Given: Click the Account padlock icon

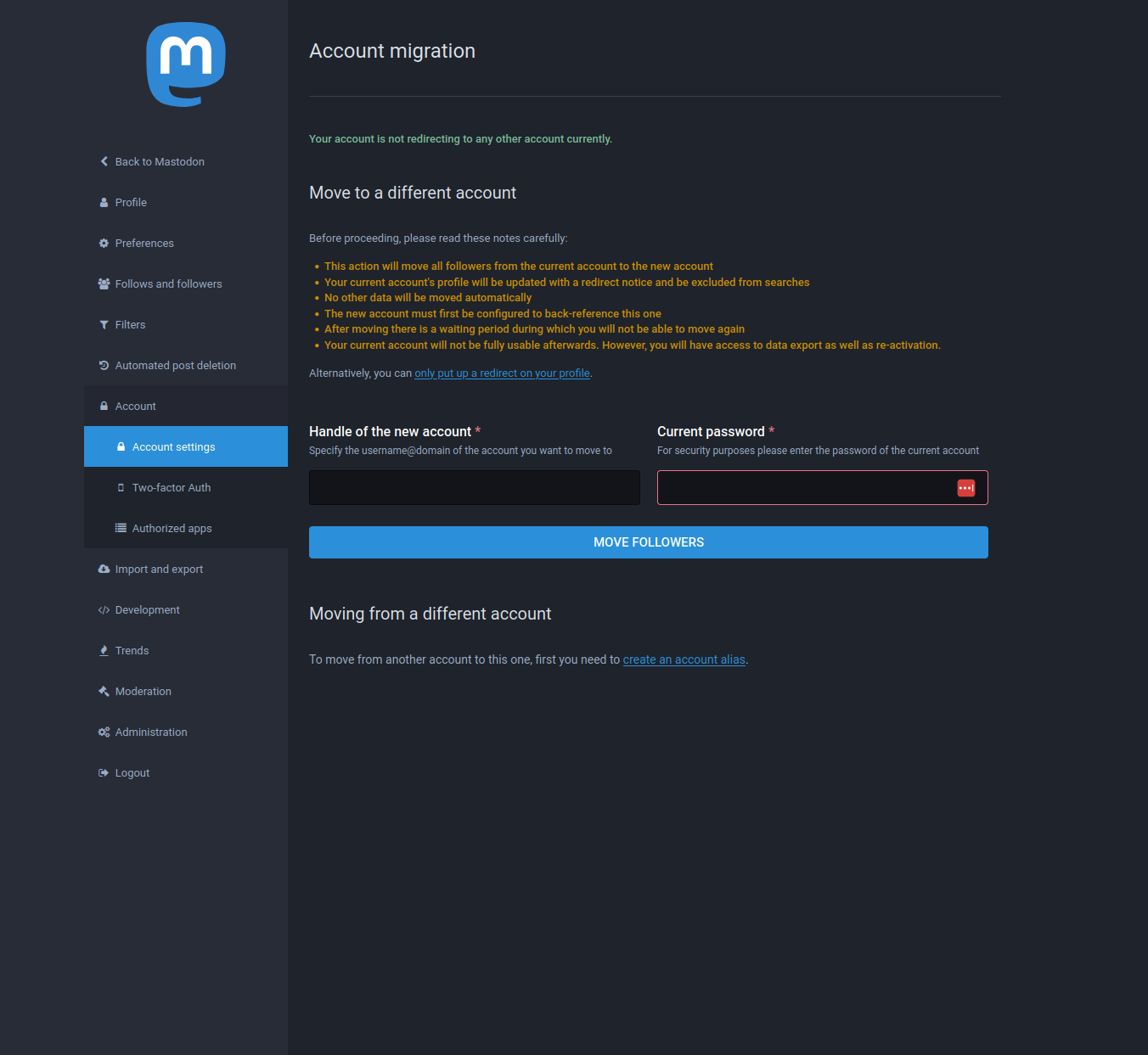Looking at the screenshot, I should pyautogui.click(x=103, y=406).
